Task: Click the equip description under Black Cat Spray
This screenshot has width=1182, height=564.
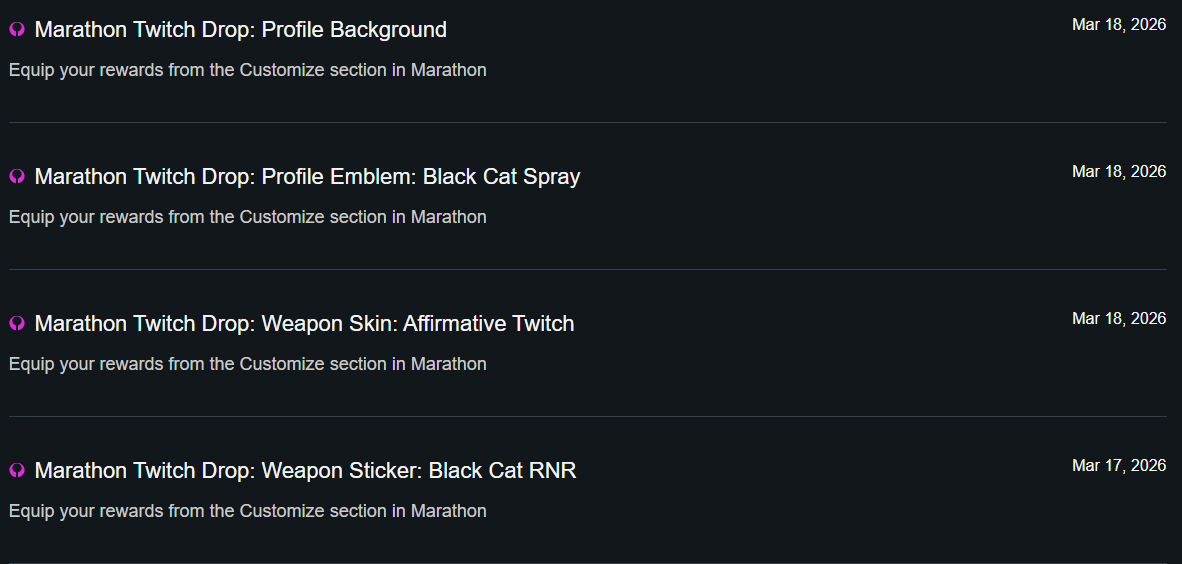Action: pyautogui.click(x=248, y=217)
